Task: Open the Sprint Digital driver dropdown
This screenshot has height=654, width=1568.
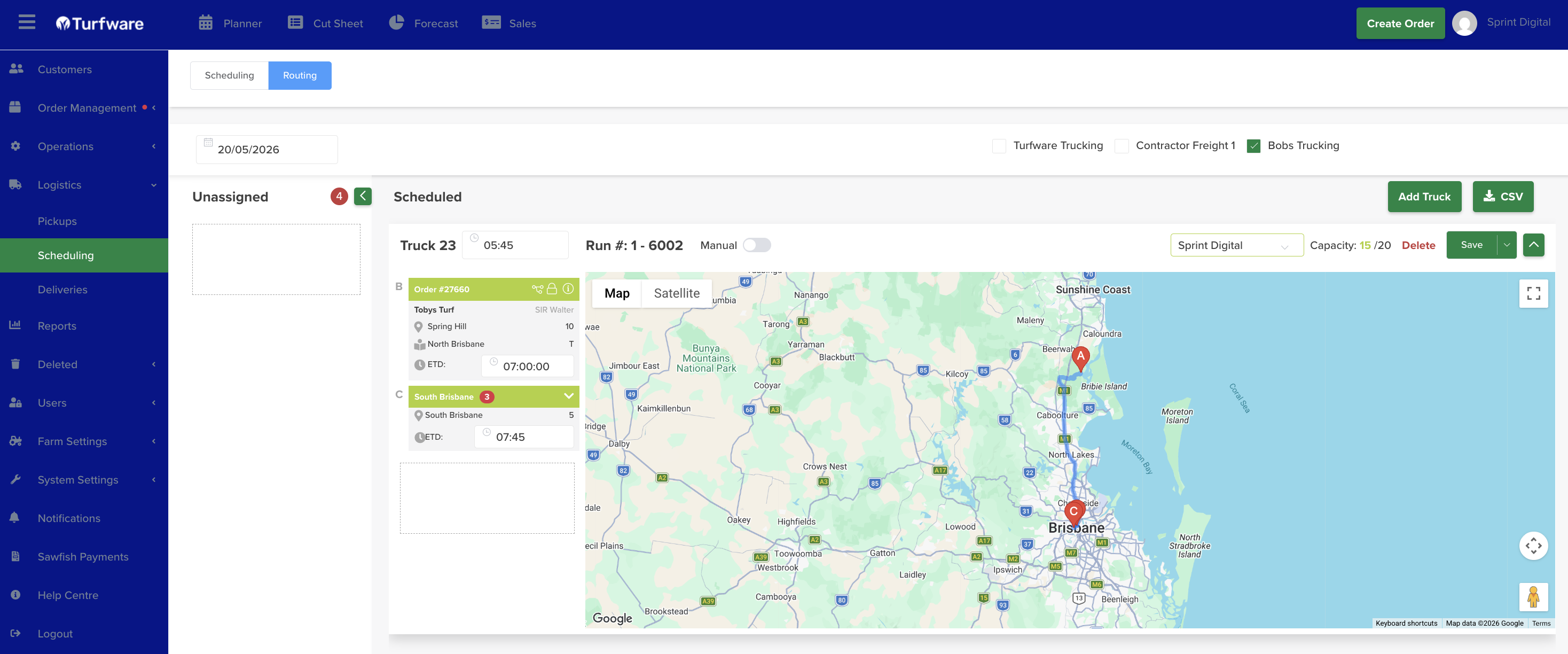Action: pyautogui.click(x=1236, y=245)
